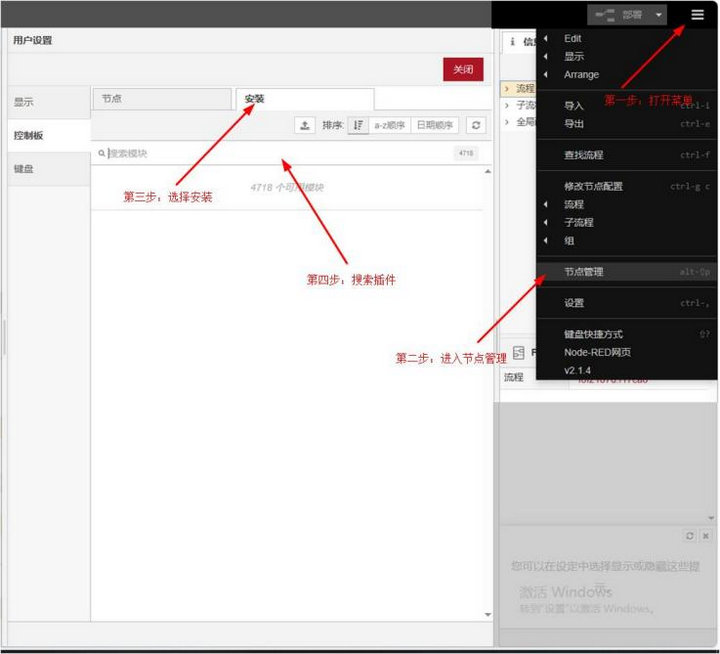Open the hamburger main menu

pyautogui.click(x=697, y=15)
